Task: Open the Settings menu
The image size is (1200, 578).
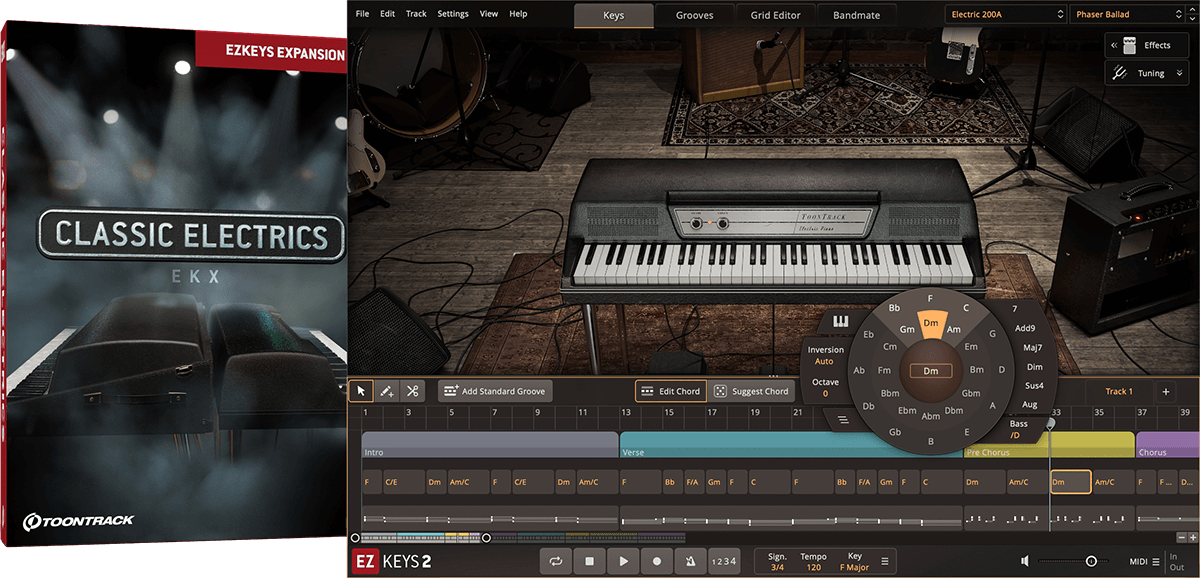Action: coord(452,14)
